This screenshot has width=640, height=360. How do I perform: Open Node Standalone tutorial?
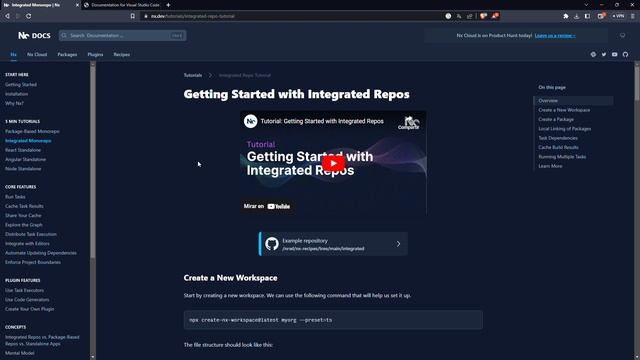click(23, 169)
